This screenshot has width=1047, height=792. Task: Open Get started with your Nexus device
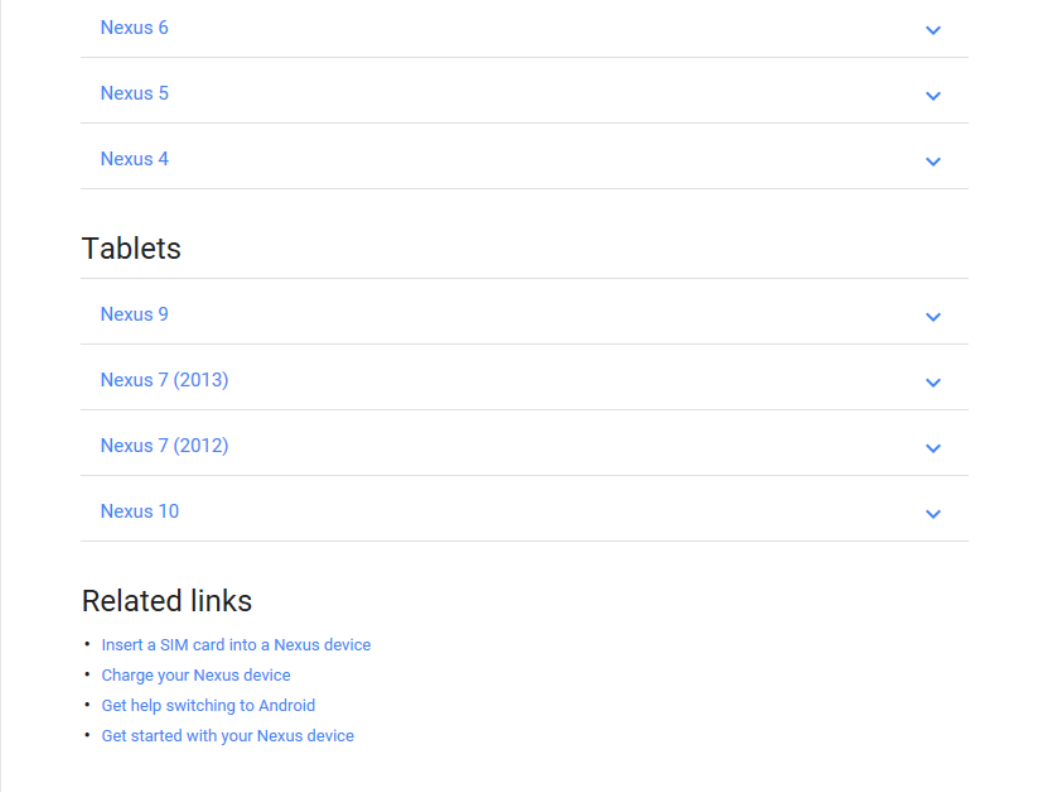click(228, 735)
